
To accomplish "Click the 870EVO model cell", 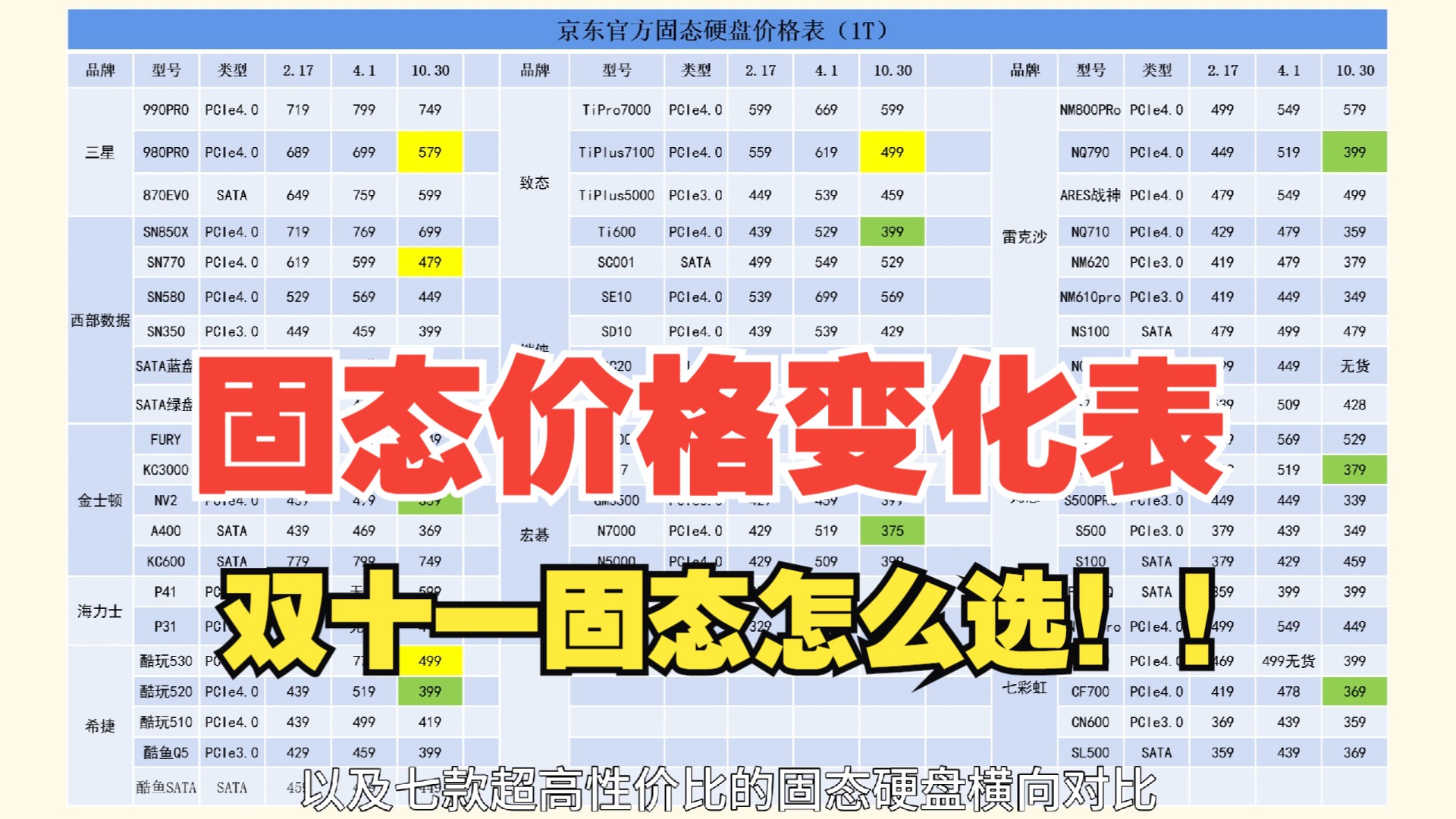I will (166, 196).
